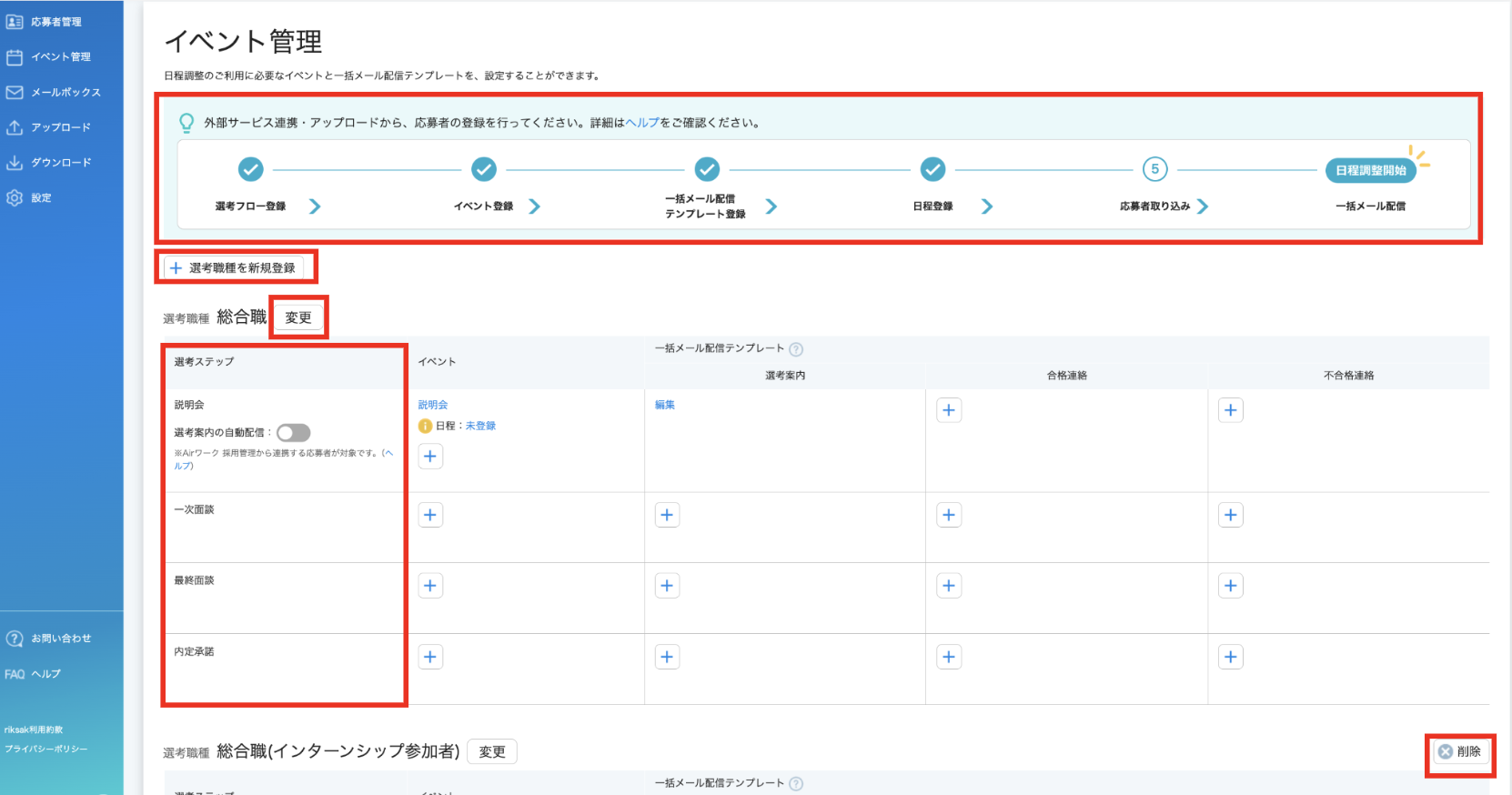Image resolution: width=1512 pixels, height=795 pixels.
Task: Click the お問い合わせ sidebar item
Action: [x=48, y=639]
